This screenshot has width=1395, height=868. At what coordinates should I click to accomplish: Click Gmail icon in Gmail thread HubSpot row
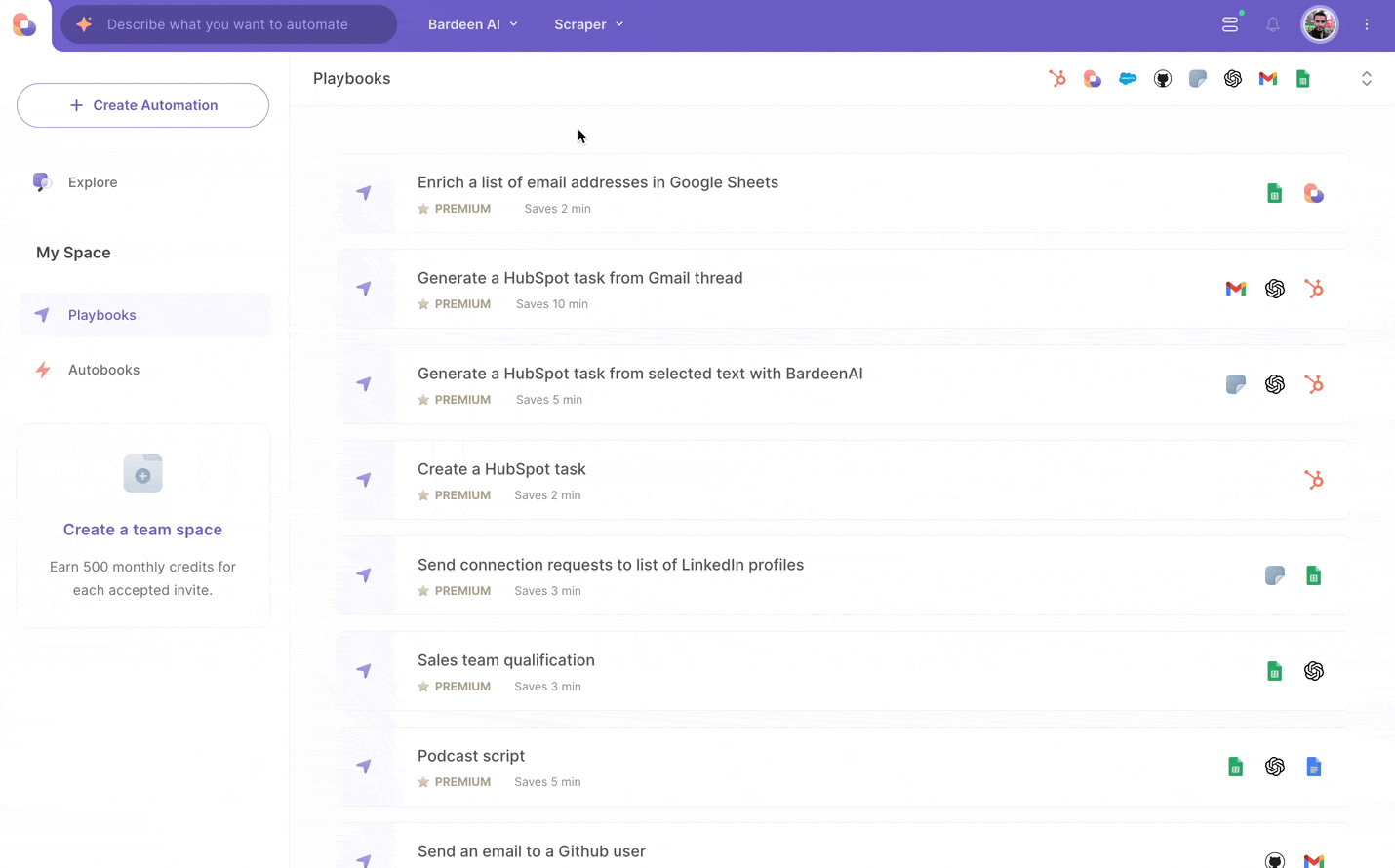[x=1236, y=289]
